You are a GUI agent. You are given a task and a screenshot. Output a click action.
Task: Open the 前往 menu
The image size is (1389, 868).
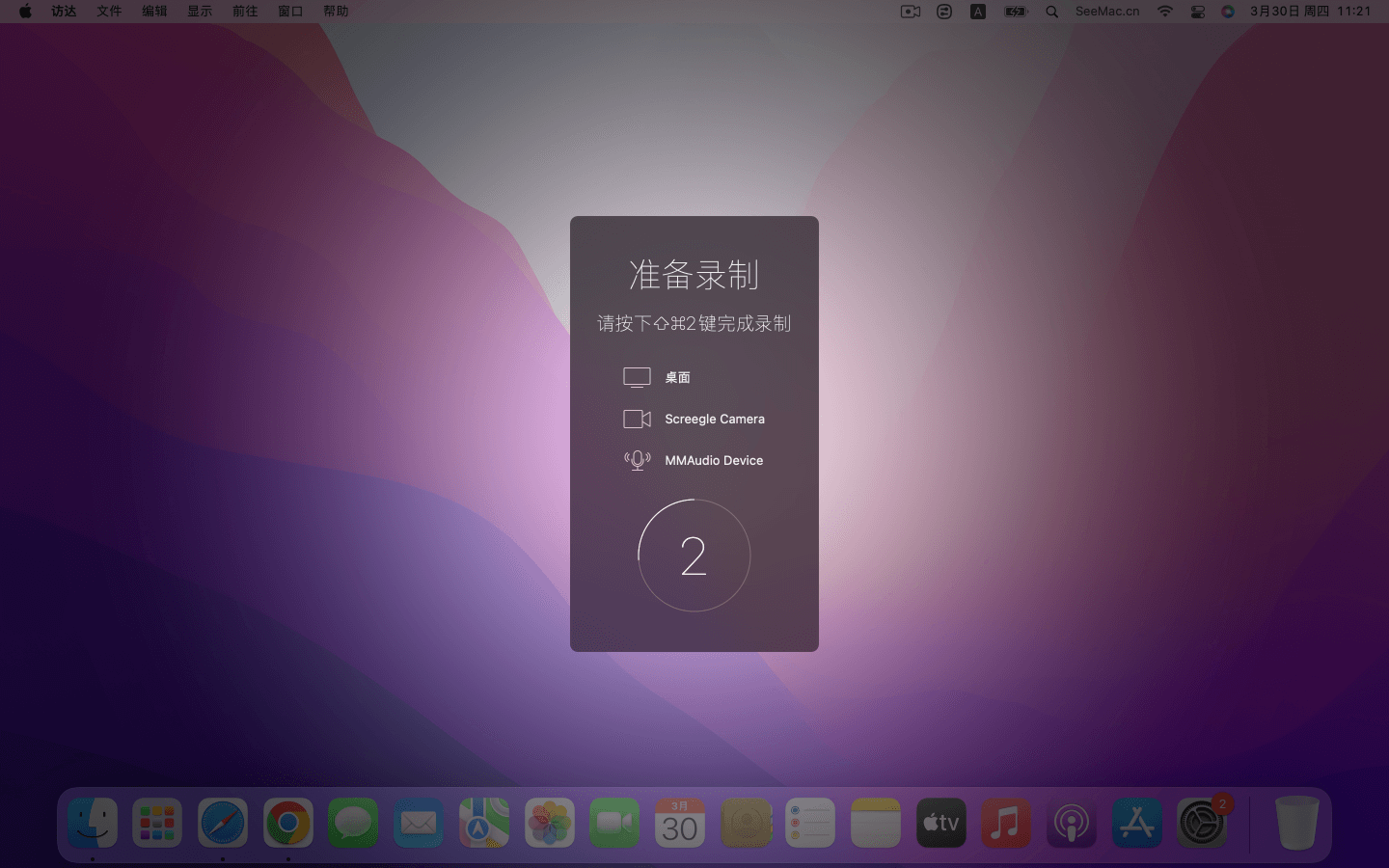245,12
